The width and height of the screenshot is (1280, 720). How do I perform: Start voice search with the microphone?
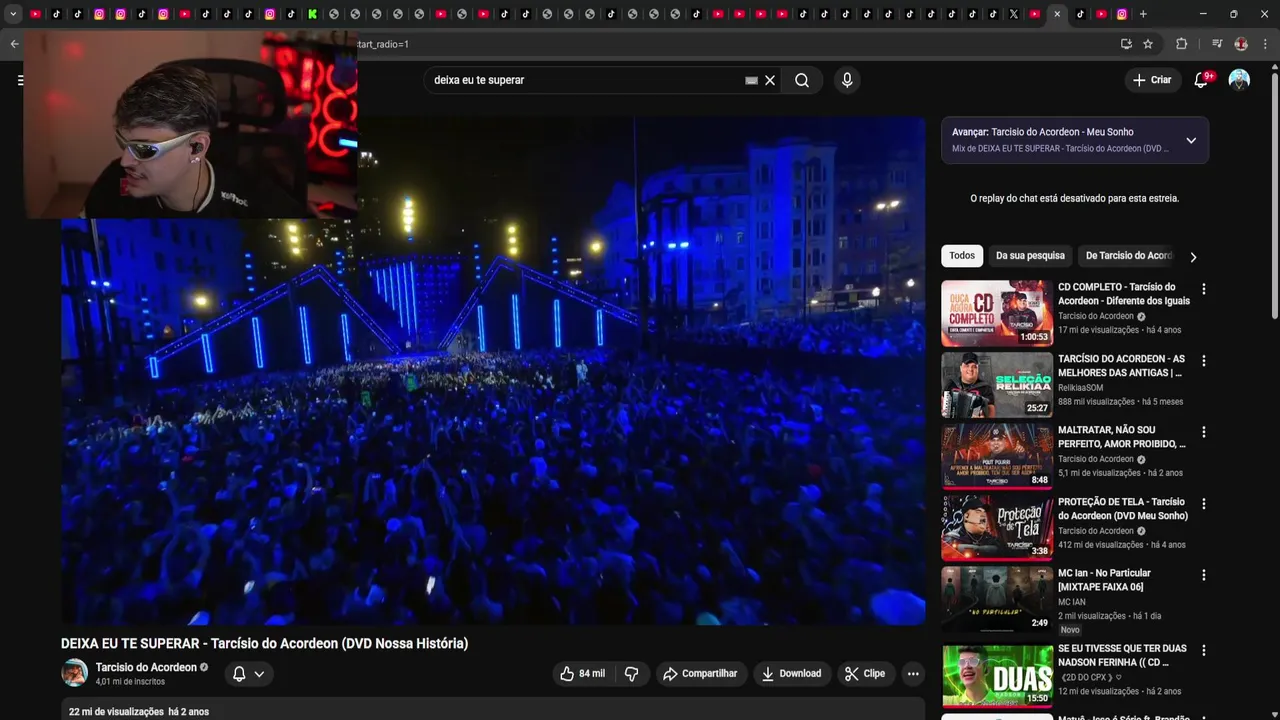847,80
